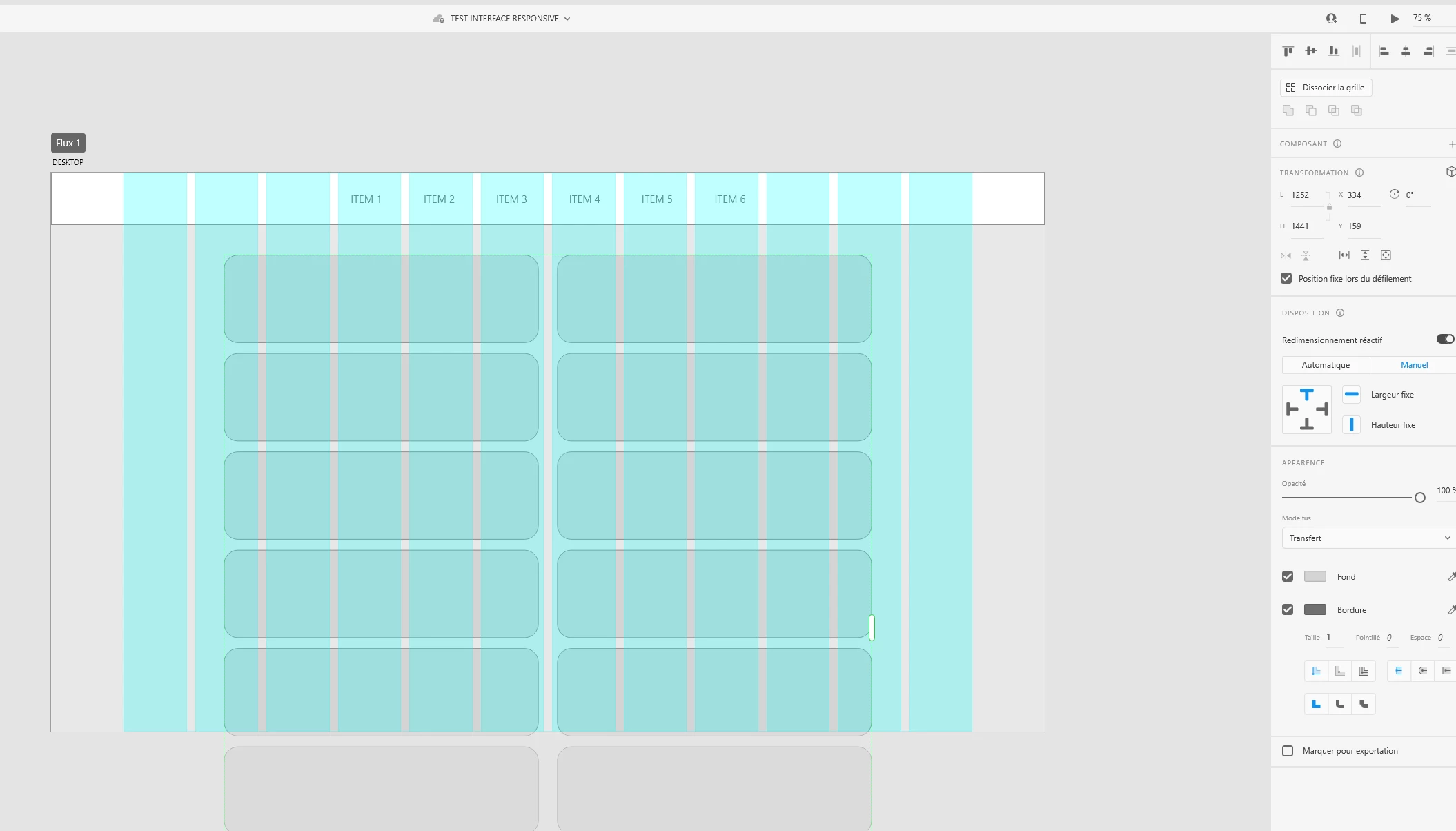Click the align top edges icon
This screenshot has height=831, width=1456.
pyautogui.click(x=1288, y=51)
